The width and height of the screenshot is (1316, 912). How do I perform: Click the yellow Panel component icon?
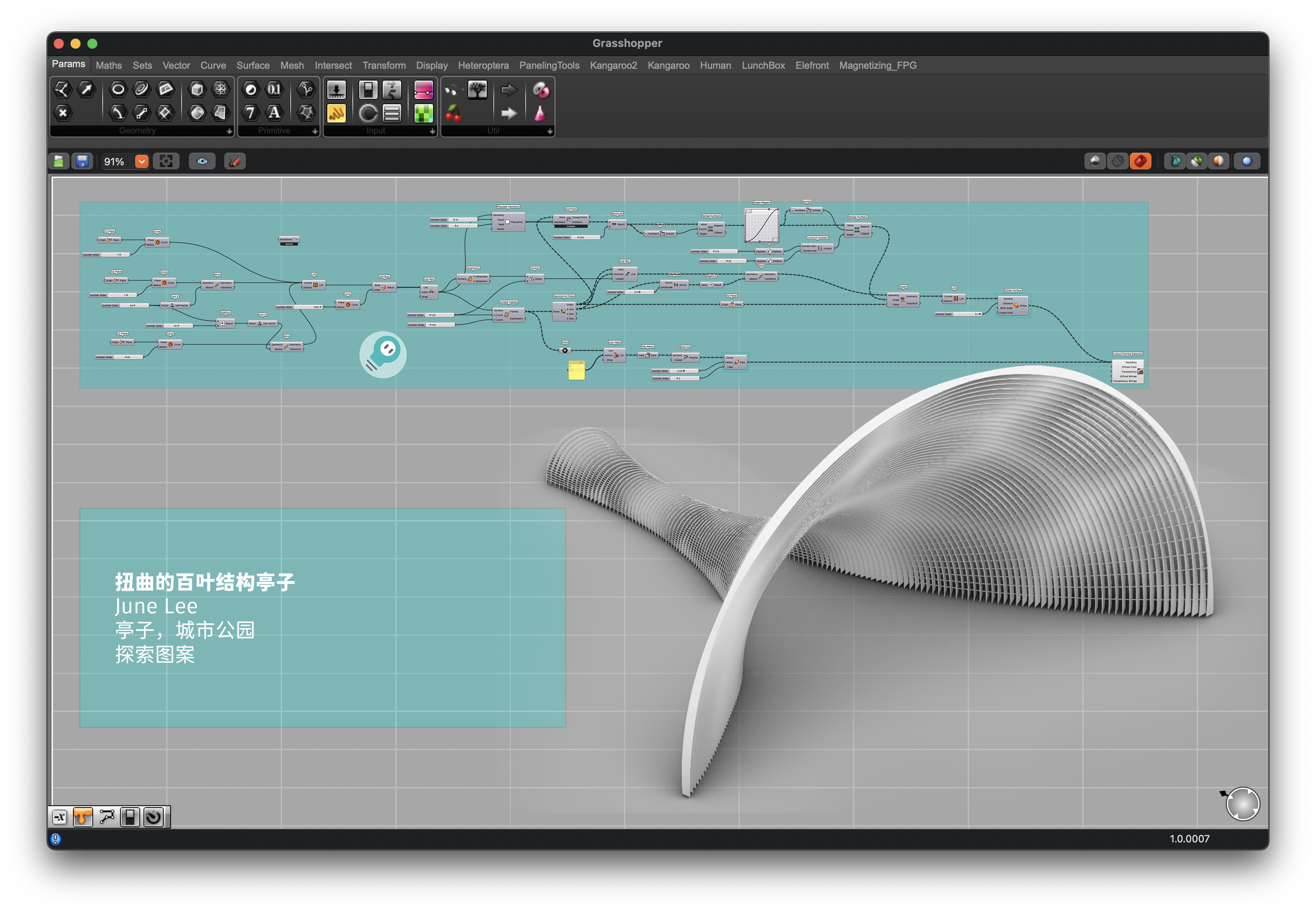336,113
